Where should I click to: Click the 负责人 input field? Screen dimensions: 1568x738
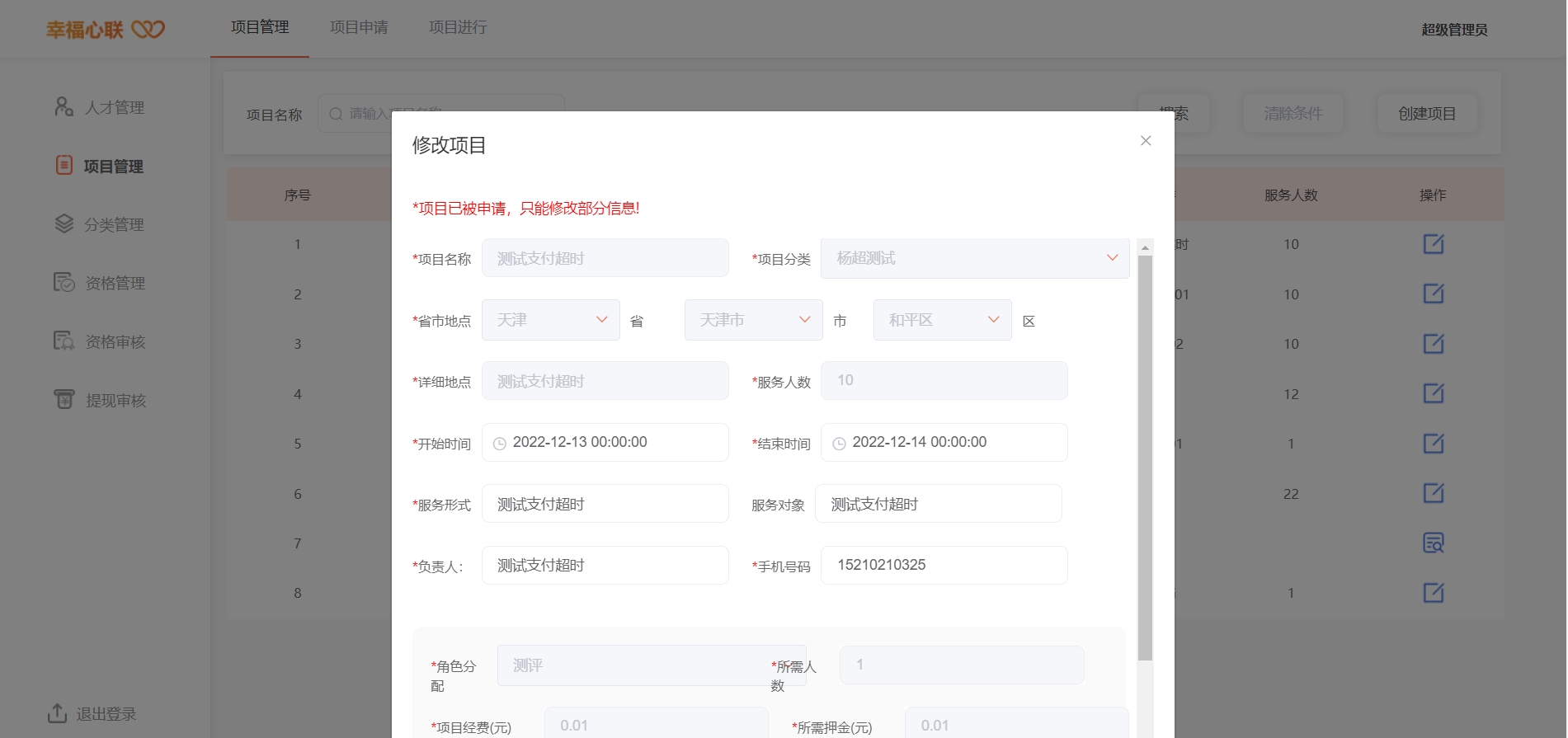point(605,566)
